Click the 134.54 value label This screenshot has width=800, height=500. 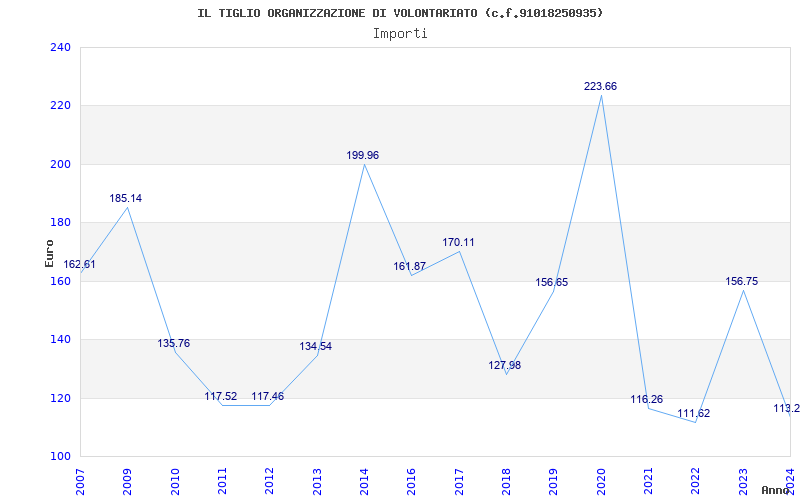[315, 346]
